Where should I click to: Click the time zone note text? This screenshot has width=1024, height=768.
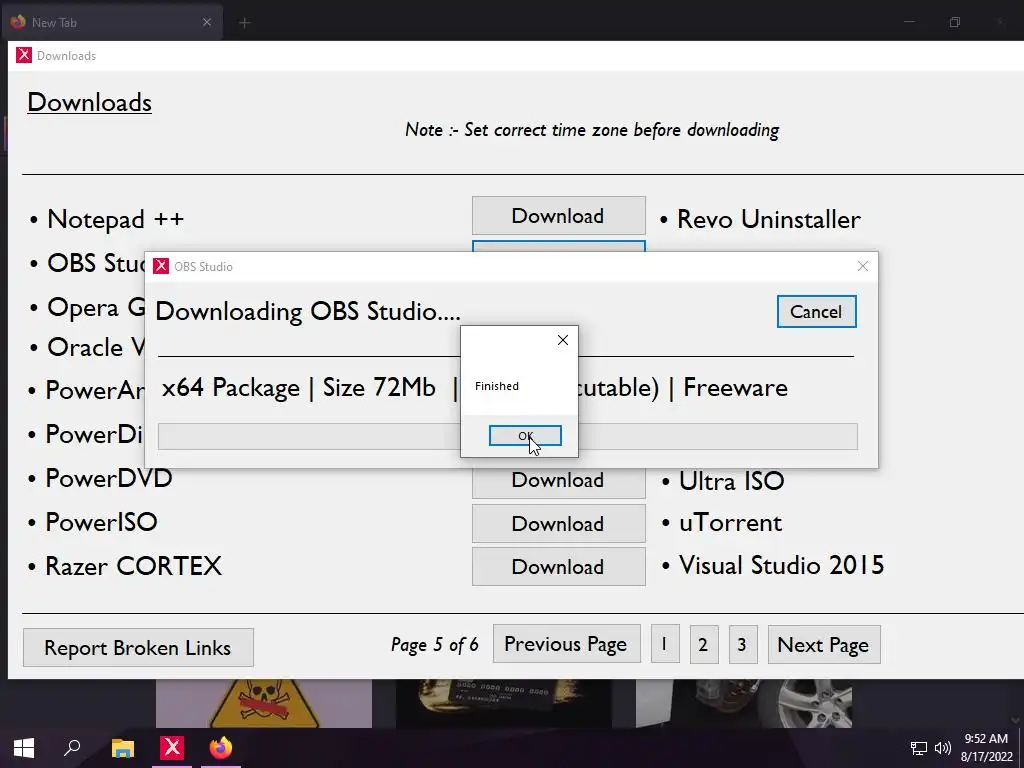pyautogui.click(x=592, y=129)
